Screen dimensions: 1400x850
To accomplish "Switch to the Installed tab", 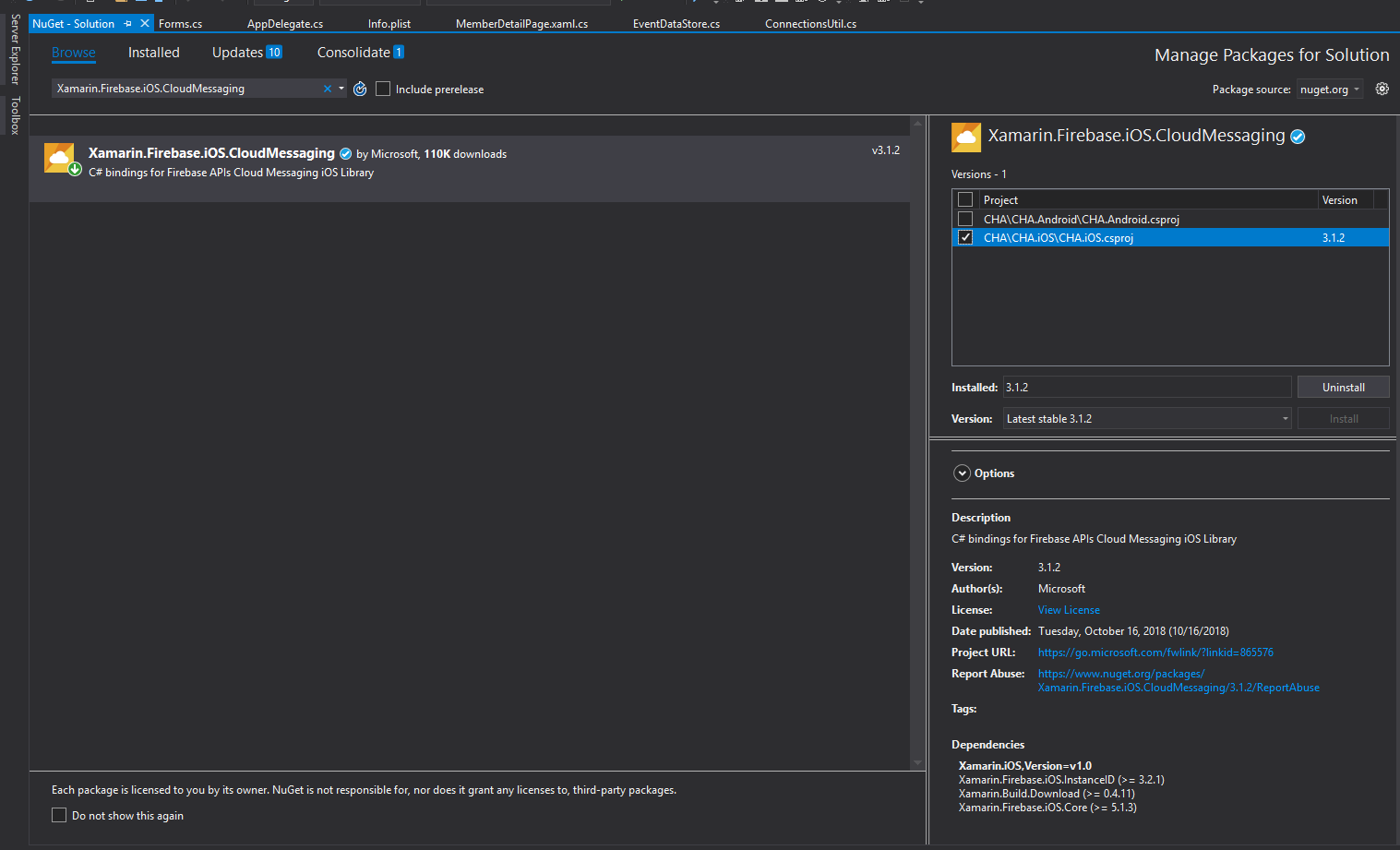I will coord(154,53).
